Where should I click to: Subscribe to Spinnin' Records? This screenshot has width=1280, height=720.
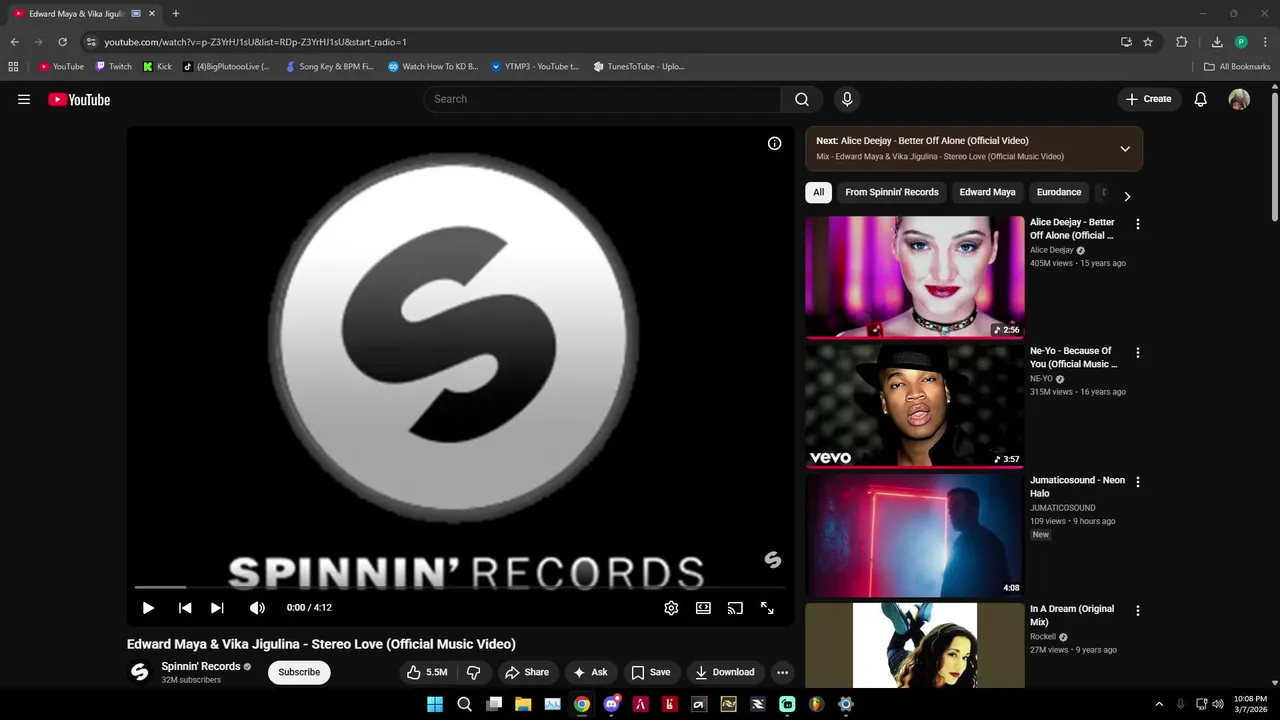tap(299, 672)
